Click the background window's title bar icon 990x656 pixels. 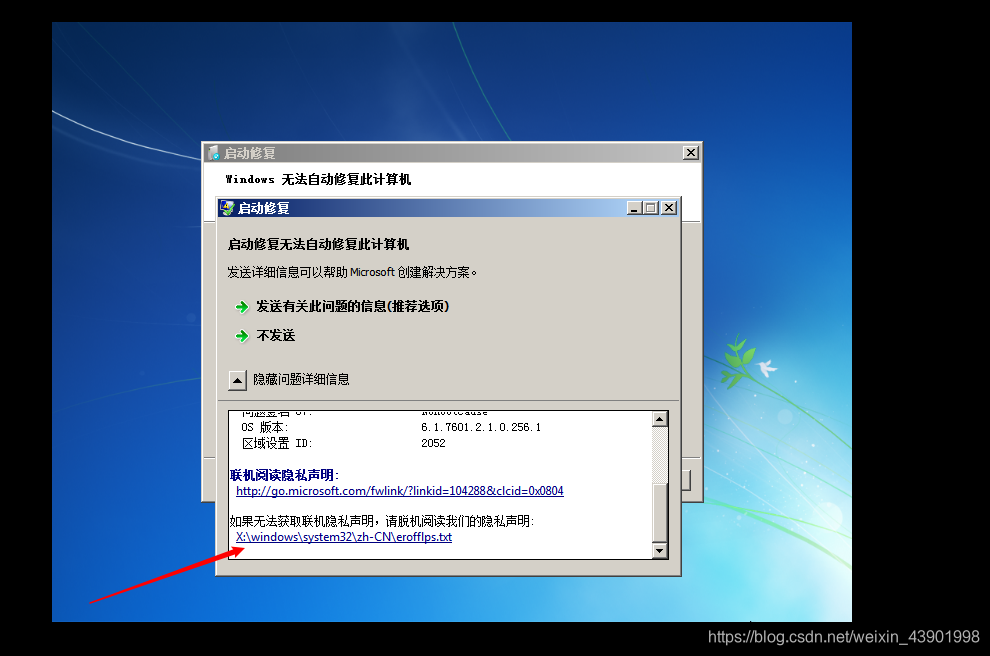click(213, 153)
